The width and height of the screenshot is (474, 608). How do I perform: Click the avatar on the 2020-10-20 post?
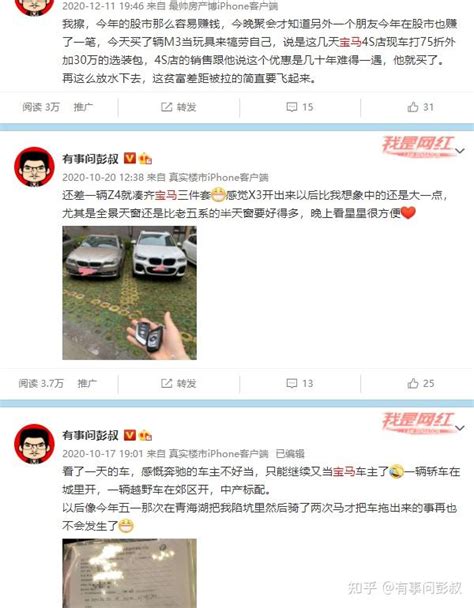point(34,167)
